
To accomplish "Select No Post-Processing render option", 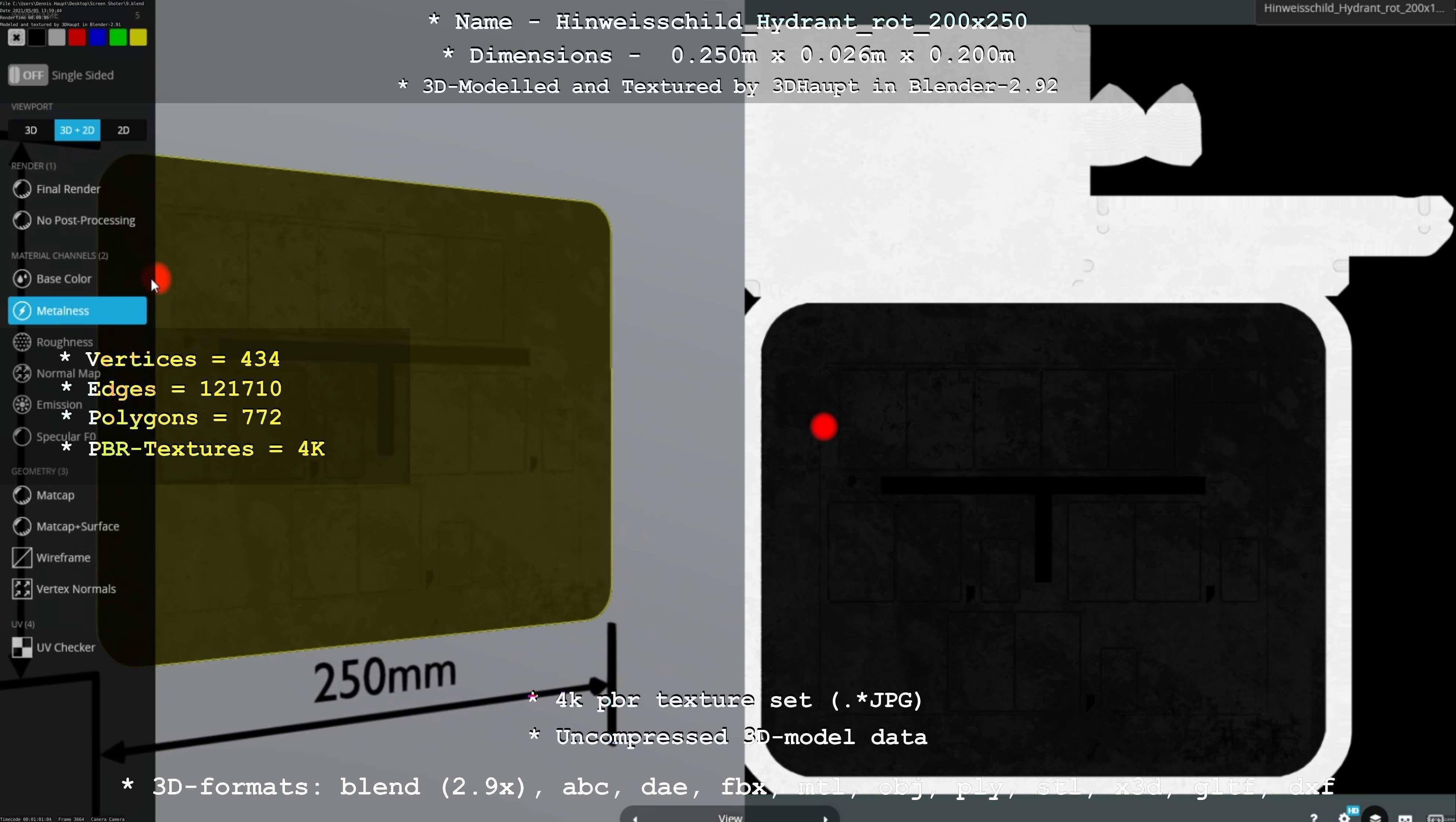I will pyautogui.click(x=85, y=220).
